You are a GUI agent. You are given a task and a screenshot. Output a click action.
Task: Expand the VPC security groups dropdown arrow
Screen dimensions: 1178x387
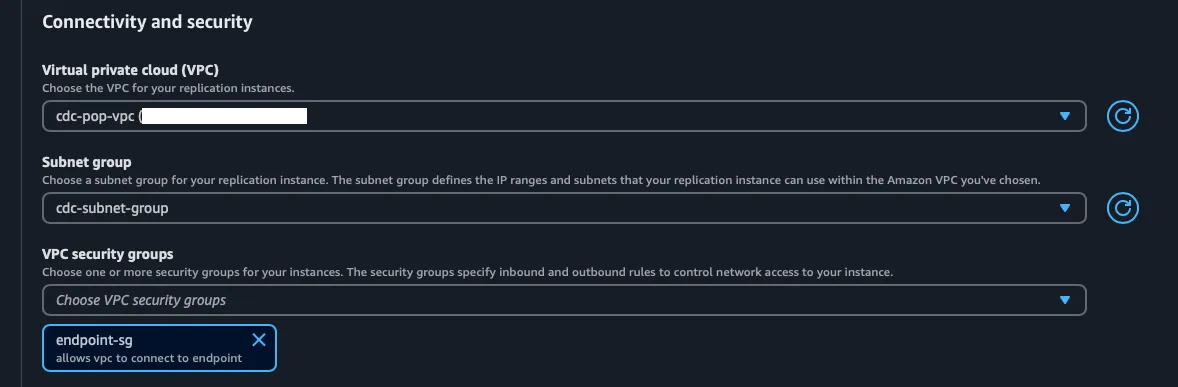(1064, 300)
